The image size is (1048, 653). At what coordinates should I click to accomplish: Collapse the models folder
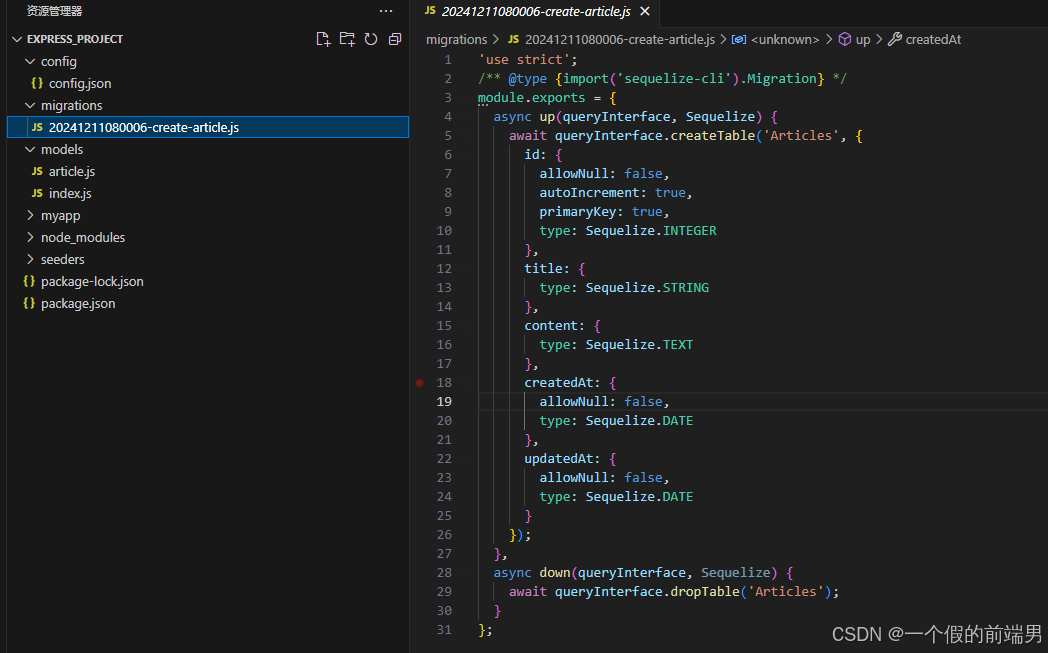pyautogui.click(x=30, y=150)
